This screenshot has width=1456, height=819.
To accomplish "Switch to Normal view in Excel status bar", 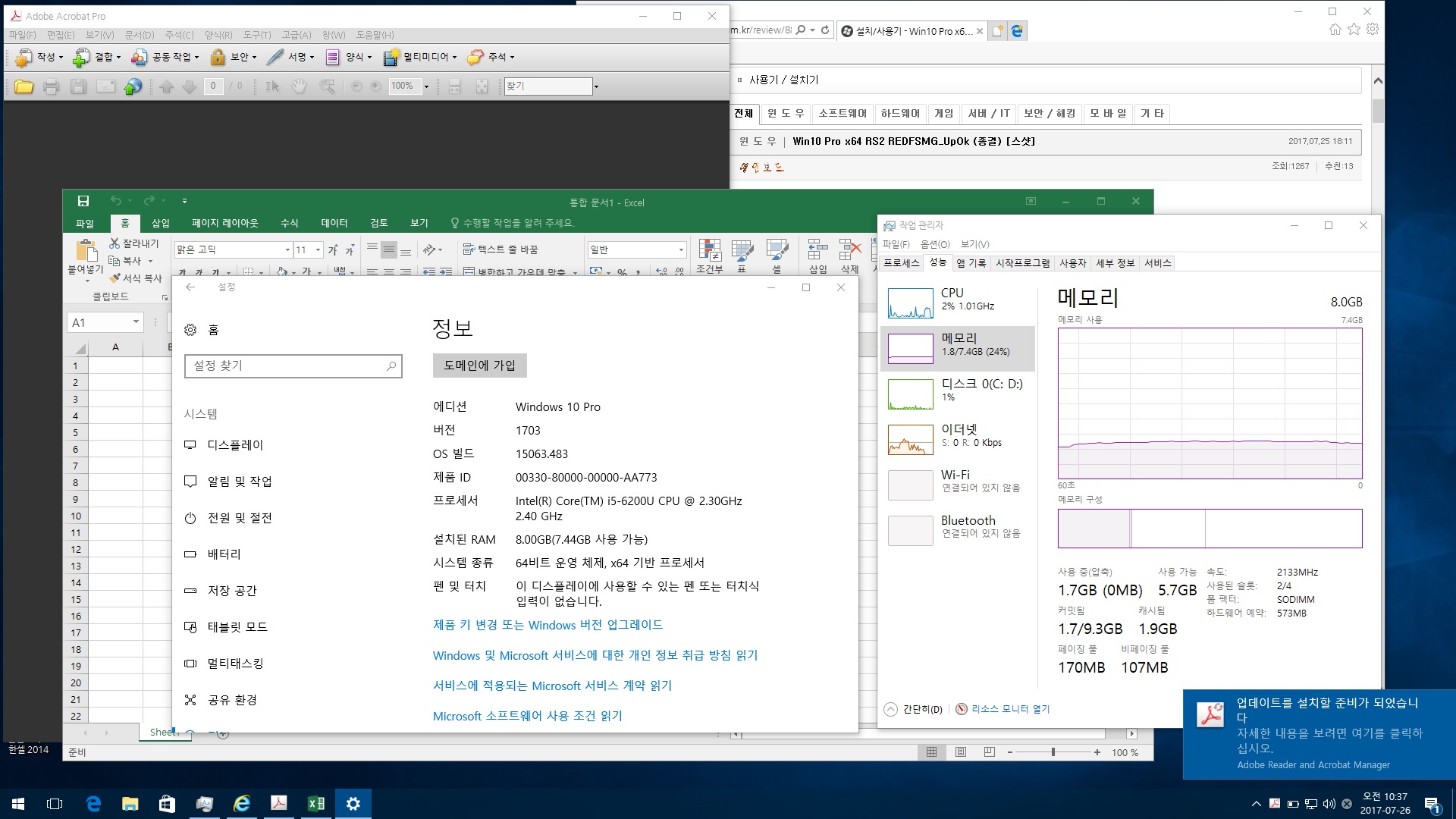I will click(931, 752).
